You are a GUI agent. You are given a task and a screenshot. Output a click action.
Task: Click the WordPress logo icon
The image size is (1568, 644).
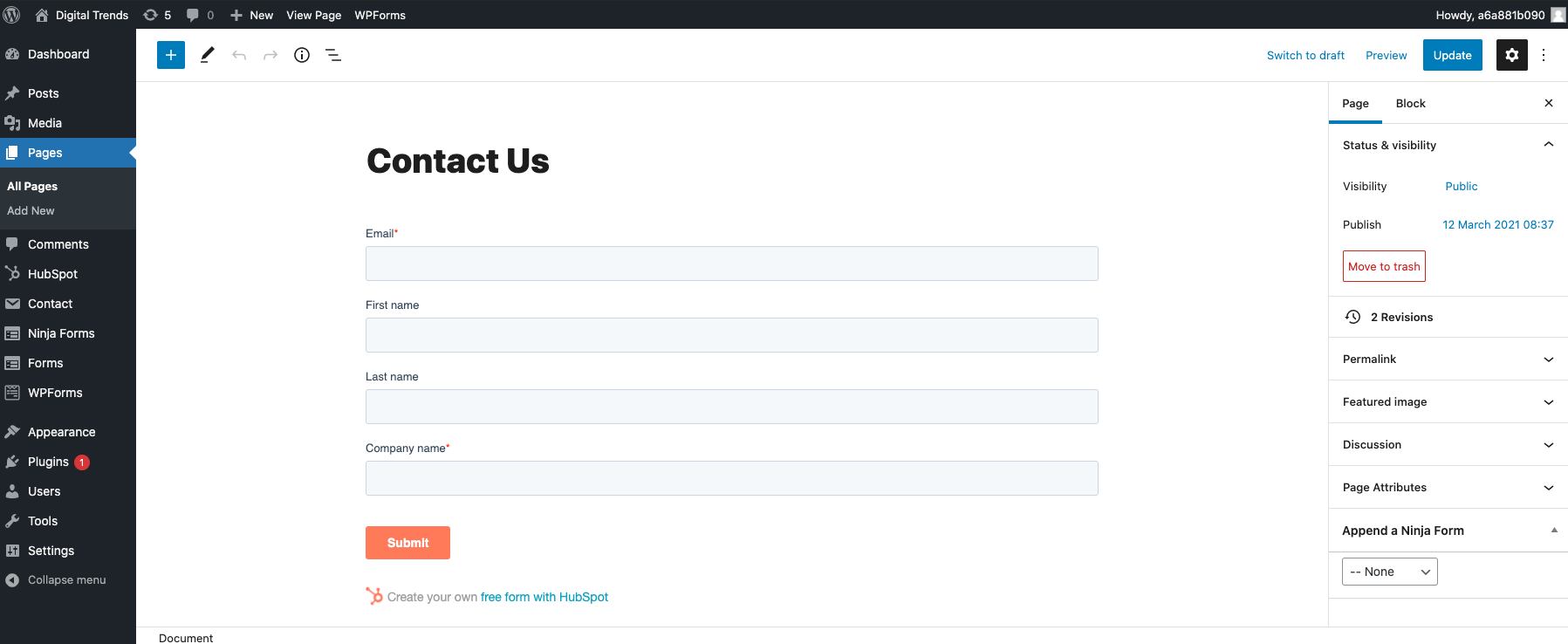12,15
